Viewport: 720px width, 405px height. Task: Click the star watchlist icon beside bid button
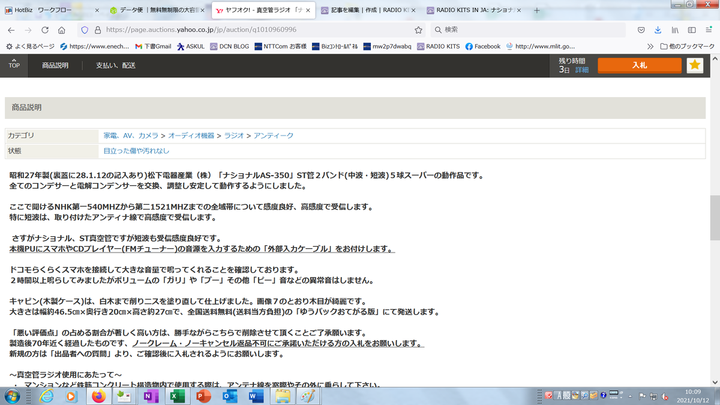click(x=695, y=65)
